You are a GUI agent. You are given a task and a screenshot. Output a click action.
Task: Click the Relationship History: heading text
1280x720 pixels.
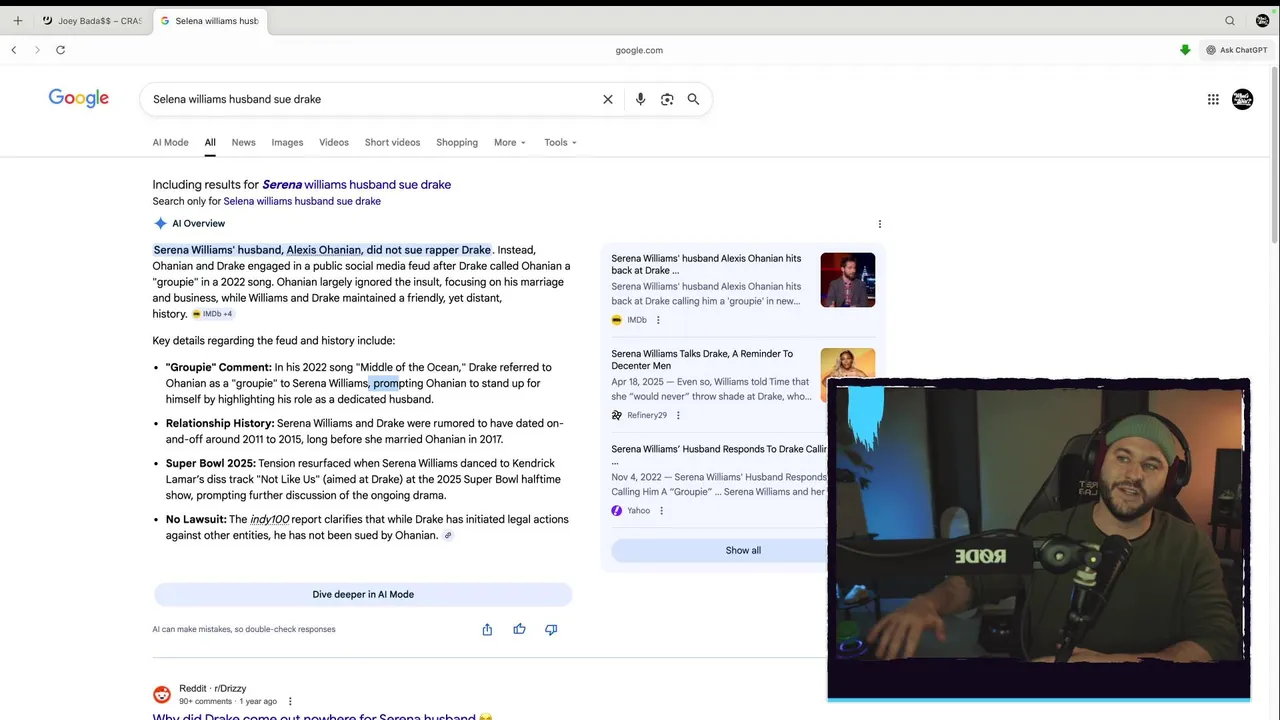(220, 423)
